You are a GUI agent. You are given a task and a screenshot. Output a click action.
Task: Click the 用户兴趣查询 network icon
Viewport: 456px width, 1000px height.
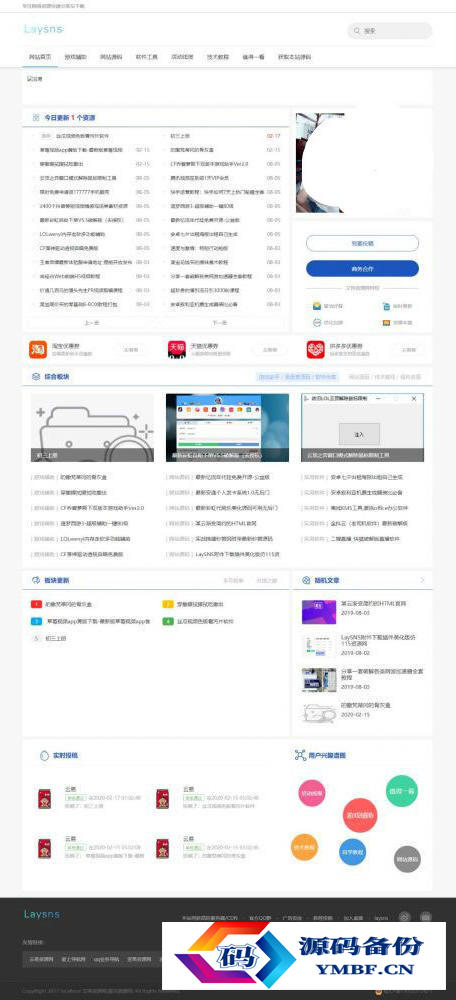pos(300,755)
